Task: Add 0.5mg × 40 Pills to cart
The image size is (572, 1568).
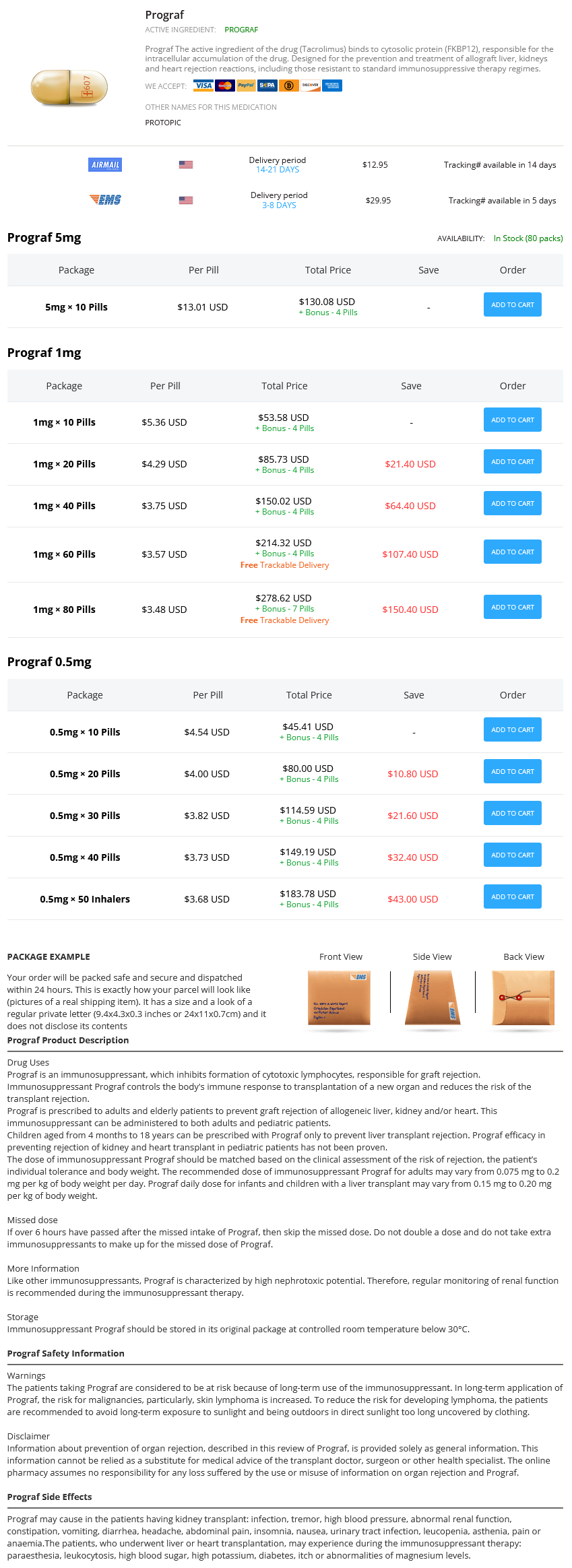Action: pos(513,855)
